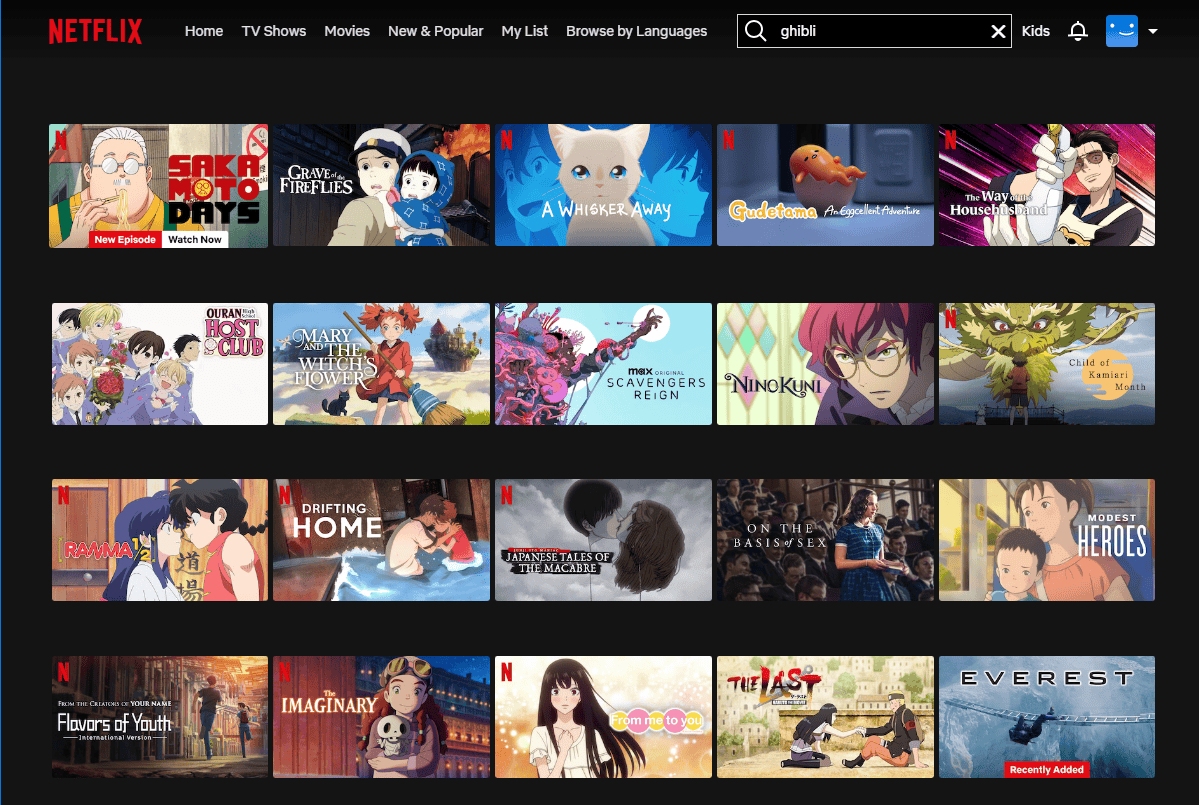Click Watch Now badge on Sakamoto Days
This screenshot has width=1199, height=805.
pyautogui.click(x=195, y=239)
